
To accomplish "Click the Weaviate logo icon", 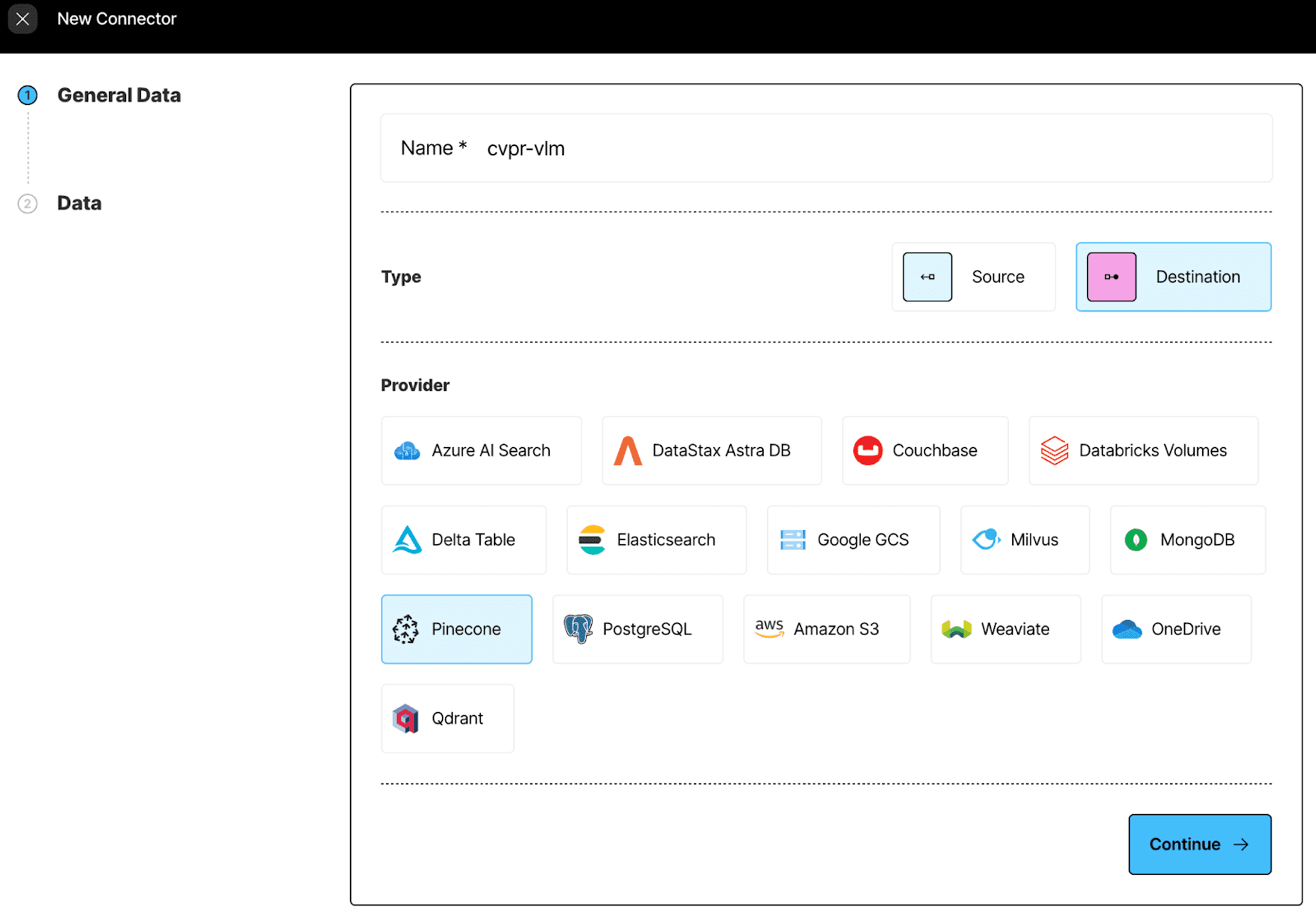I will (956, 629).
